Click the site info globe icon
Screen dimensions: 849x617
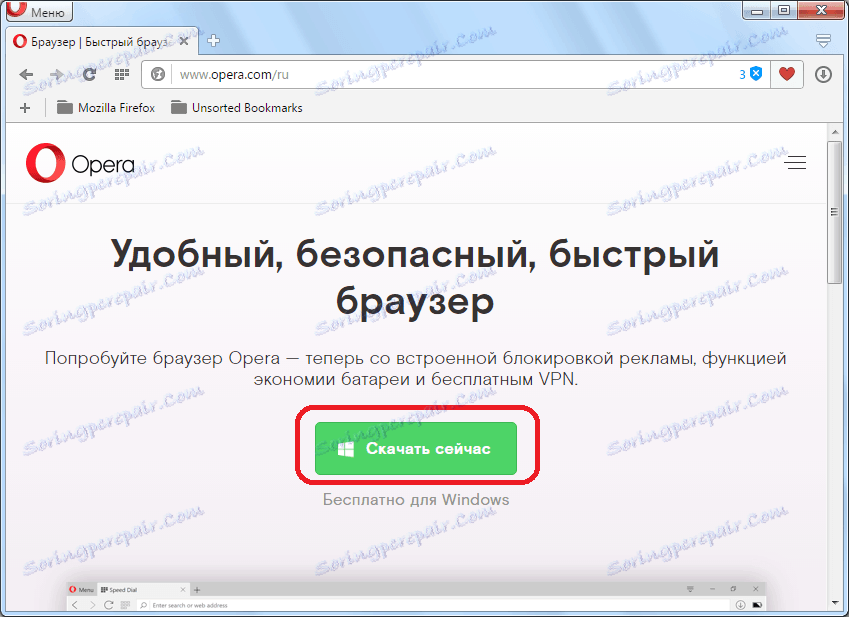[x=158, y=74]
